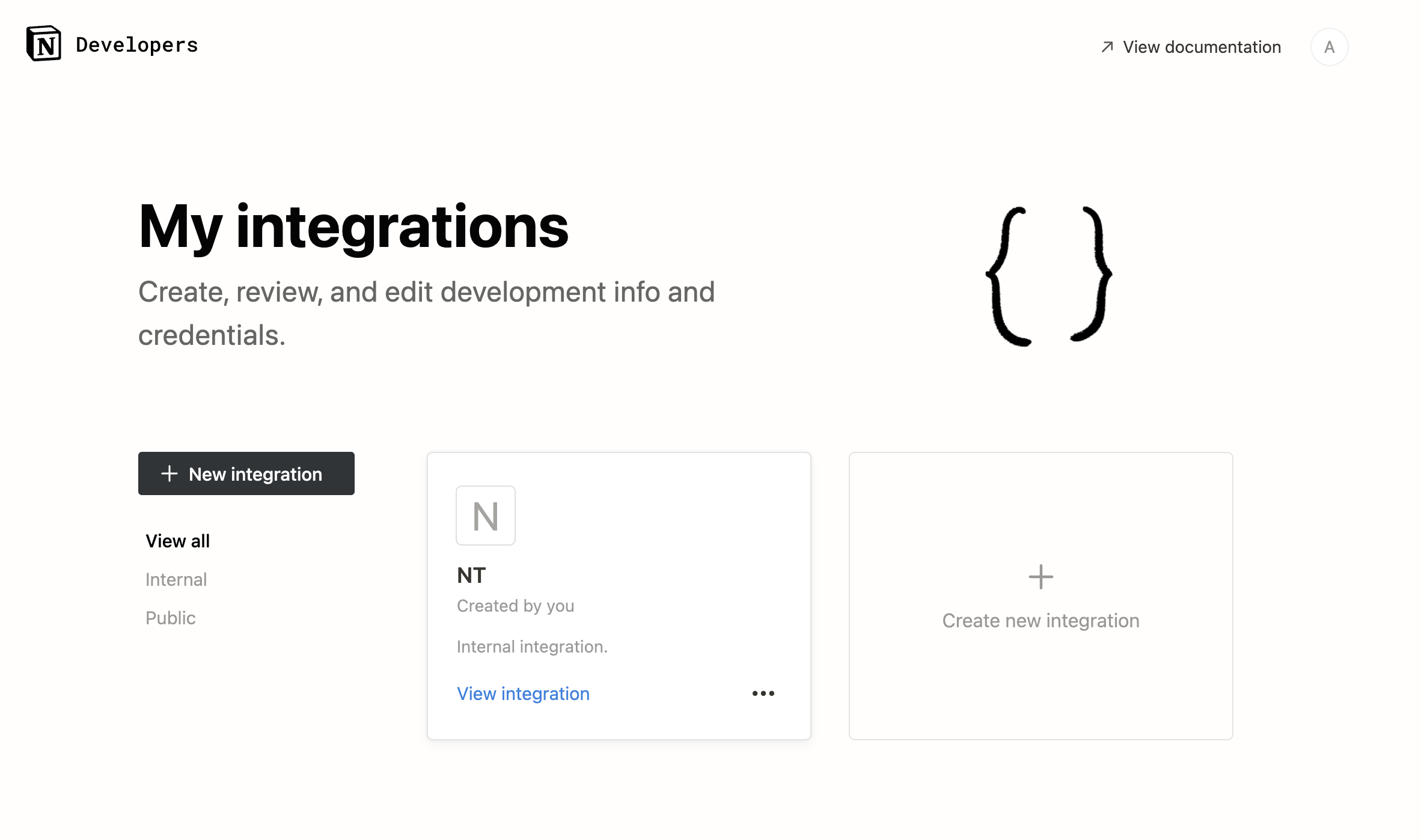Viewport: 1421px width, 840px height.
Task: Open the three-dots menu on NT card
Action: tap(763, 693)
